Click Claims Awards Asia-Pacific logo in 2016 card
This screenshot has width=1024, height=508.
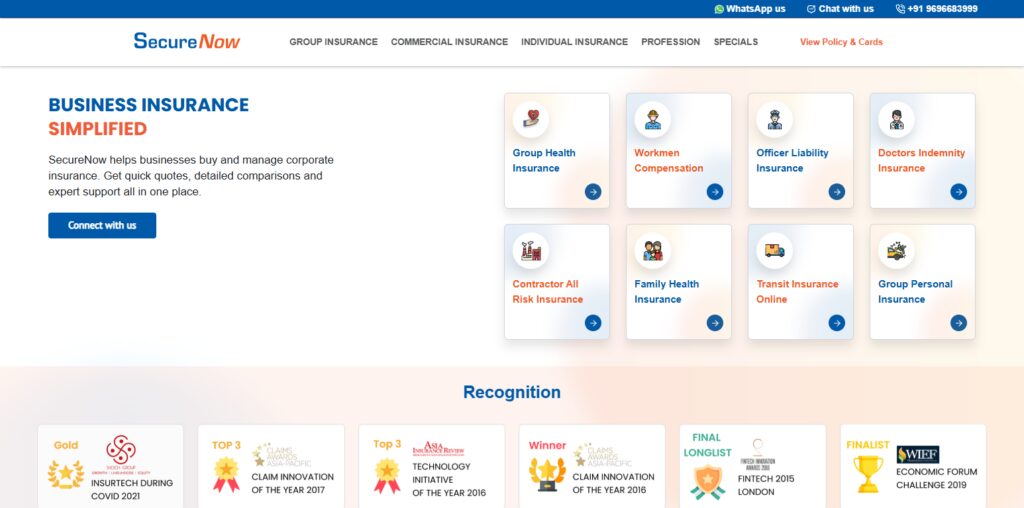603,454
